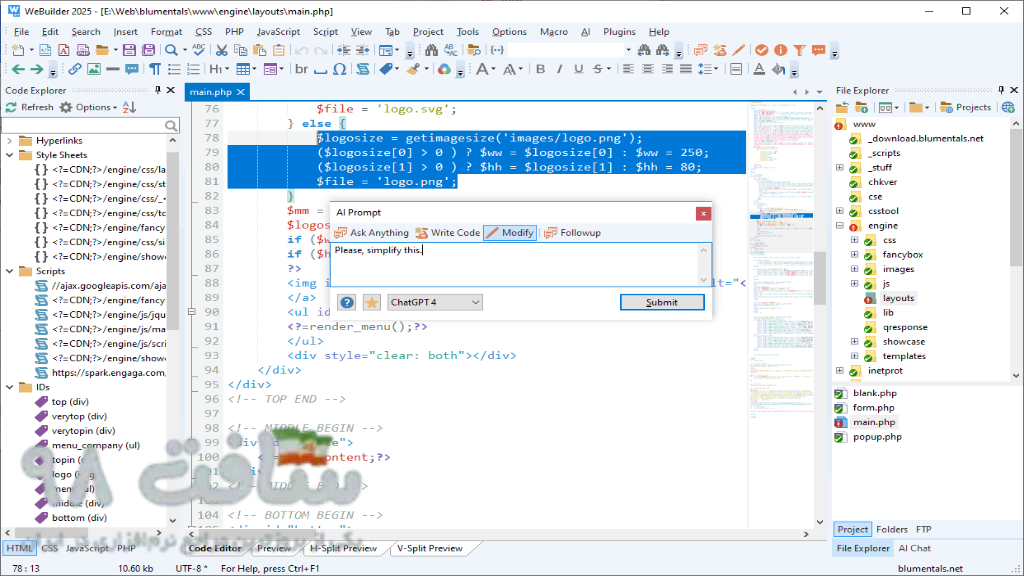Collapse the Style Sheets tree node
Image resolution: width=1024 pixels, height=576 pixels.
(9, 155)
